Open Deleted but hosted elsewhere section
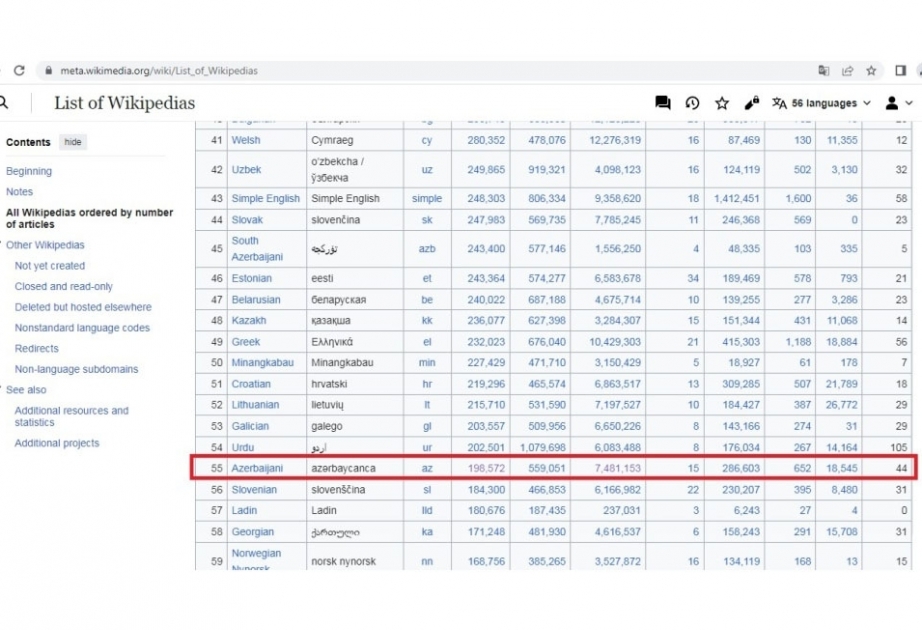Image resolution: width=922 pixels, height=630 pixels. (x=83, y=307)
